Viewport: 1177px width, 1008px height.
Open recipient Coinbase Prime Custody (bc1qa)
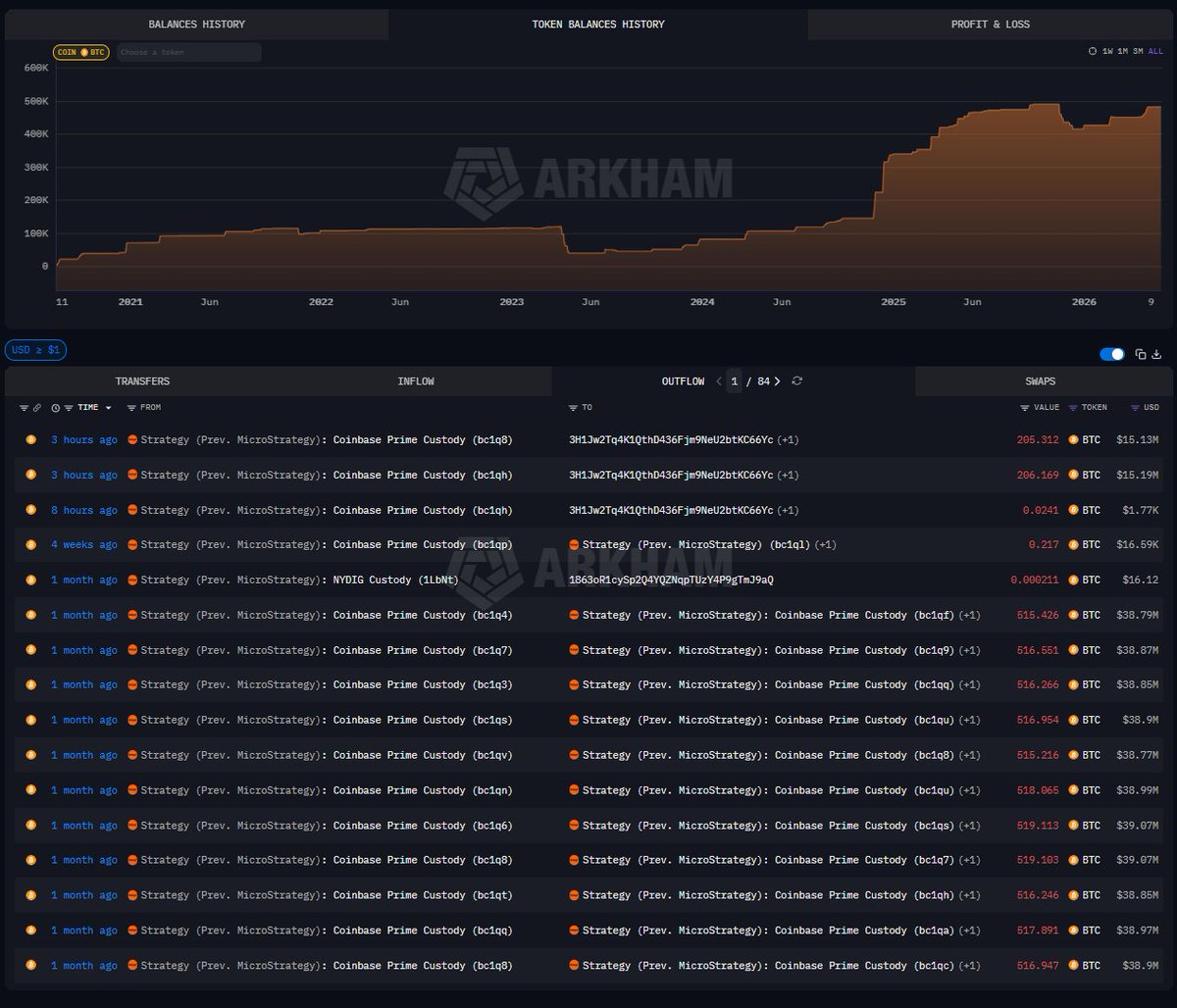point(864,931)
